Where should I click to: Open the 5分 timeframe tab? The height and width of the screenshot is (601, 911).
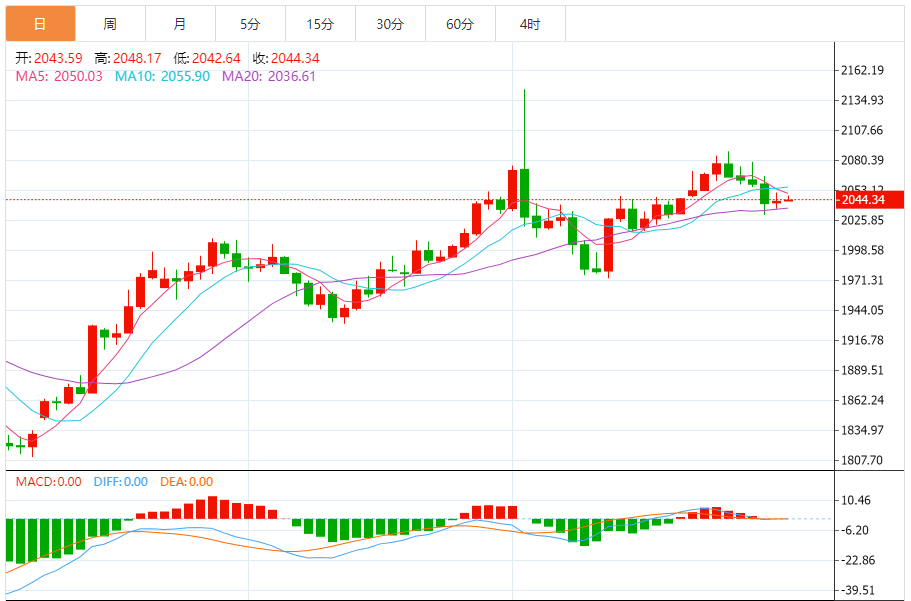tap(250, 24)
